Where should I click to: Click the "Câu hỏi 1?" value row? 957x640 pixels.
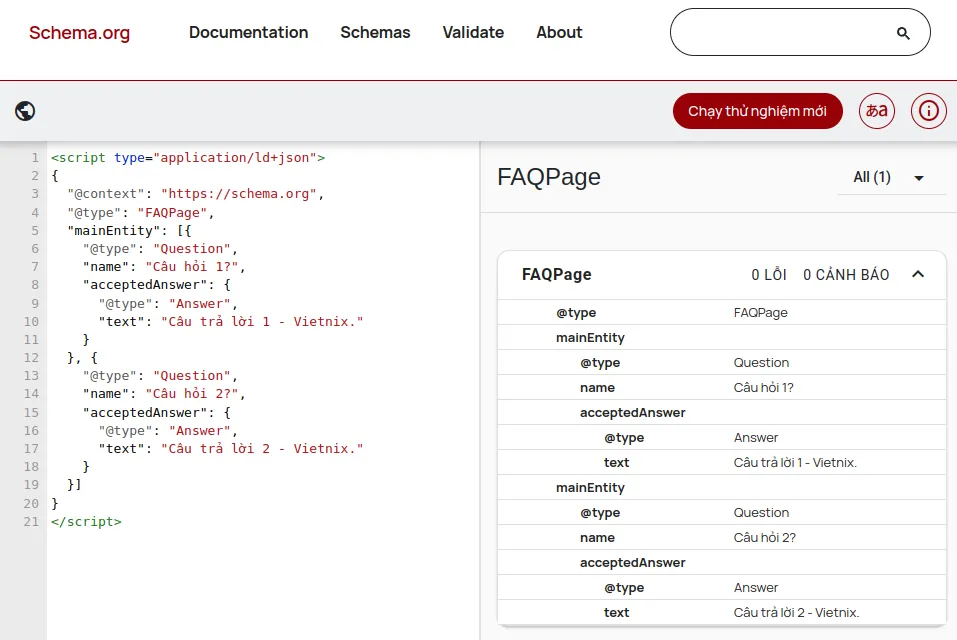point(763,387)
